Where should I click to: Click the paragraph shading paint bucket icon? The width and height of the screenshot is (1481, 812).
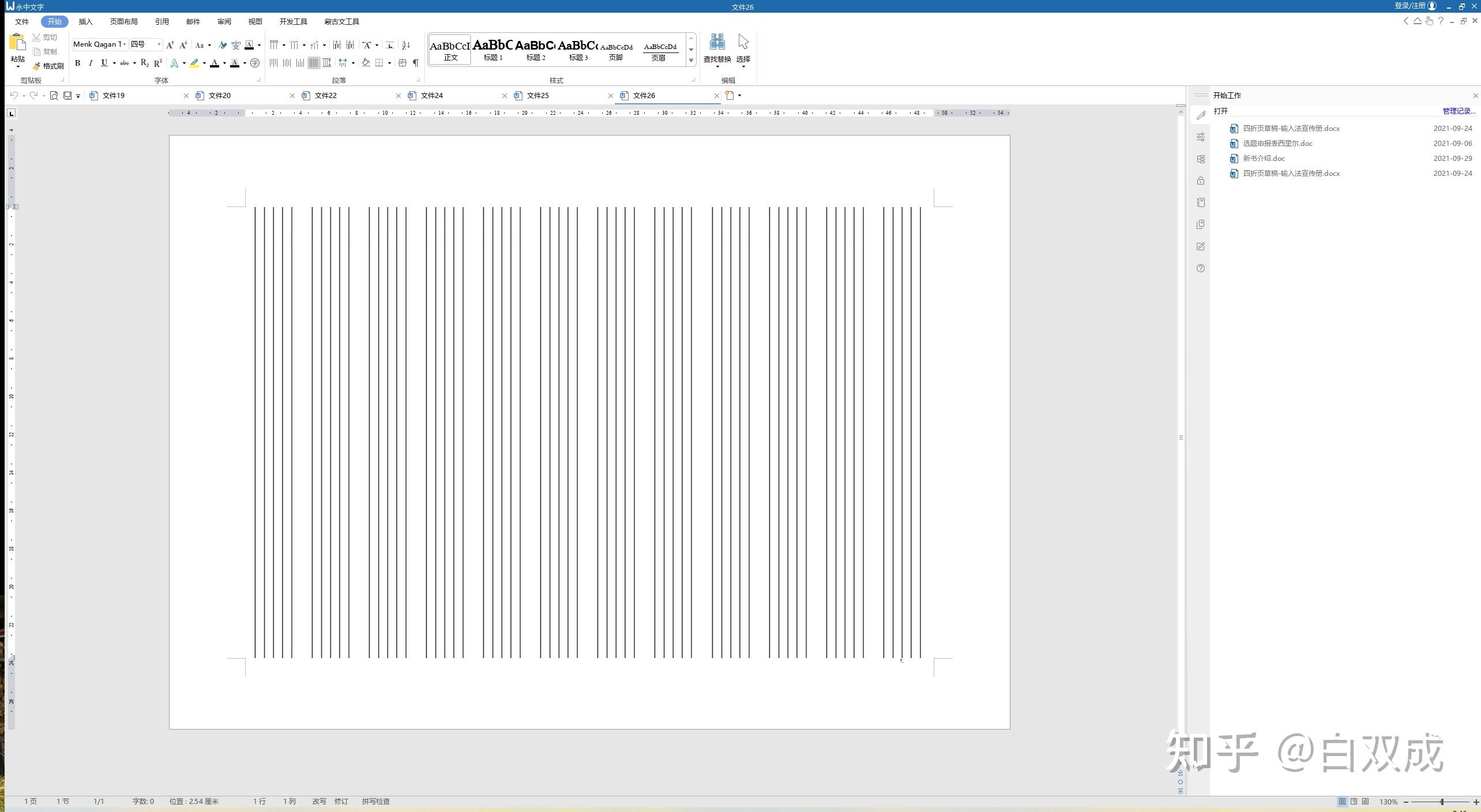tap(366, 63)
